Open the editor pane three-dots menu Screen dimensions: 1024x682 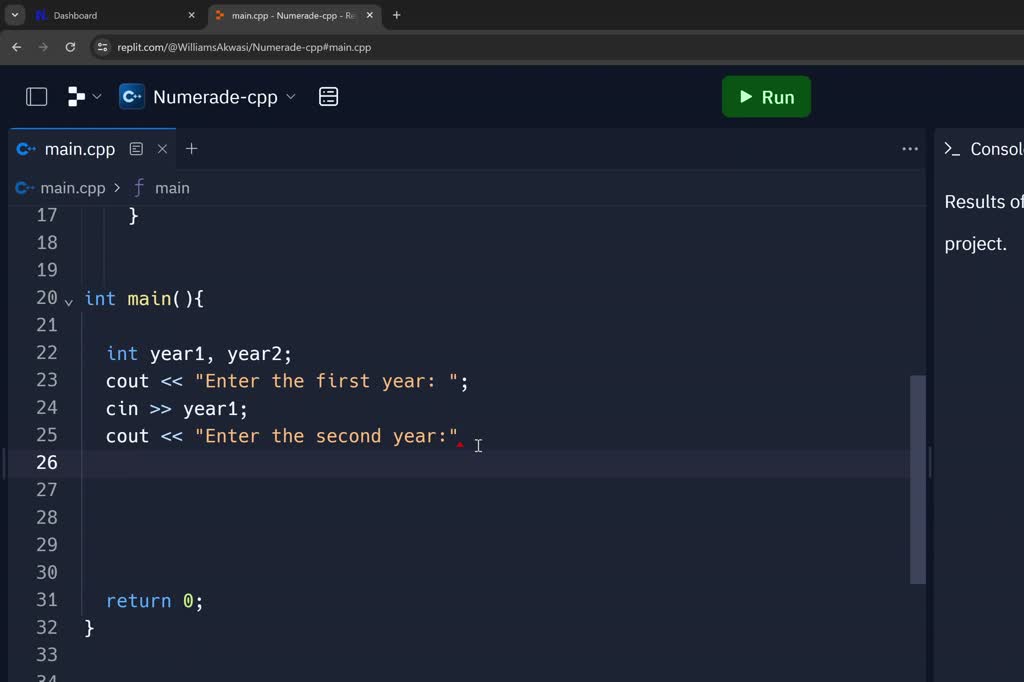point(910,149)
